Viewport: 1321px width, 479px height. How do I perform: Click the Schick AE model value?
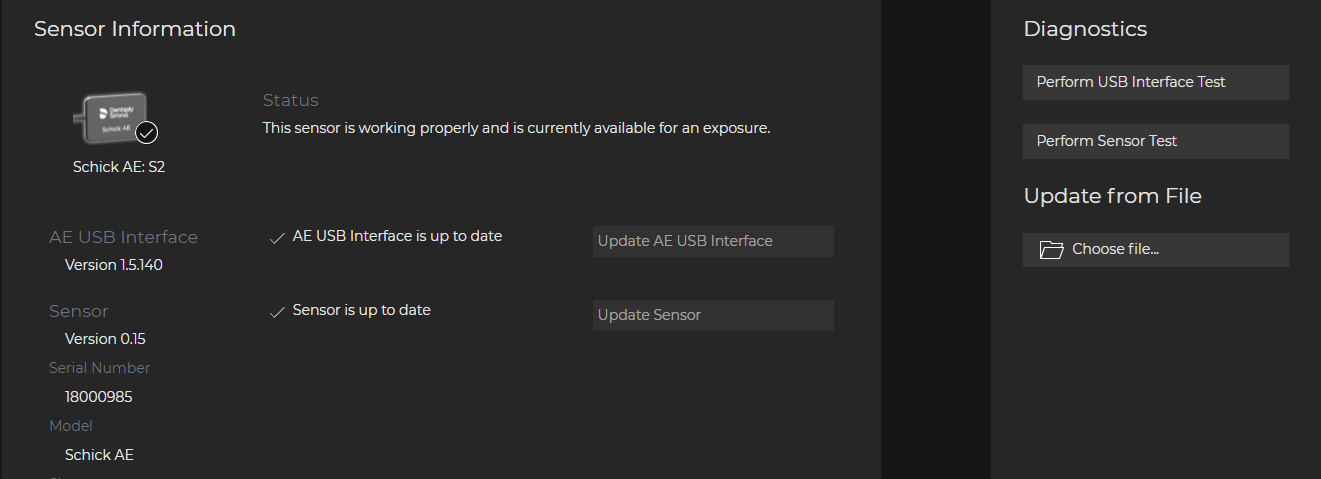(99, 455)
